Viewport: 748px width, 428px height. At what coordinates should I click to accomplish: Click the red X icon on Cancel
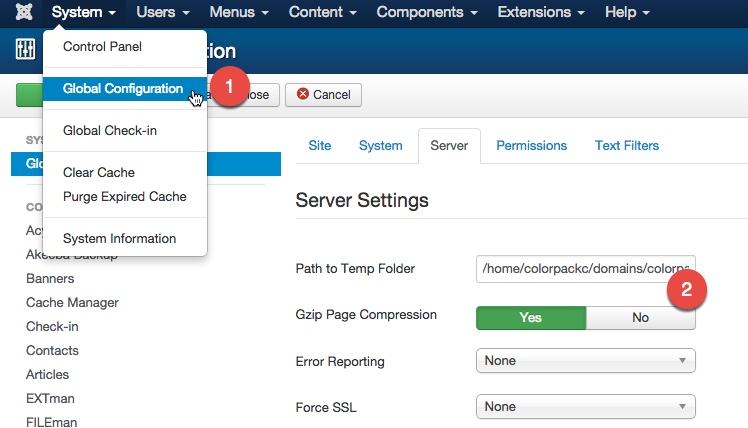pos(302,94)
